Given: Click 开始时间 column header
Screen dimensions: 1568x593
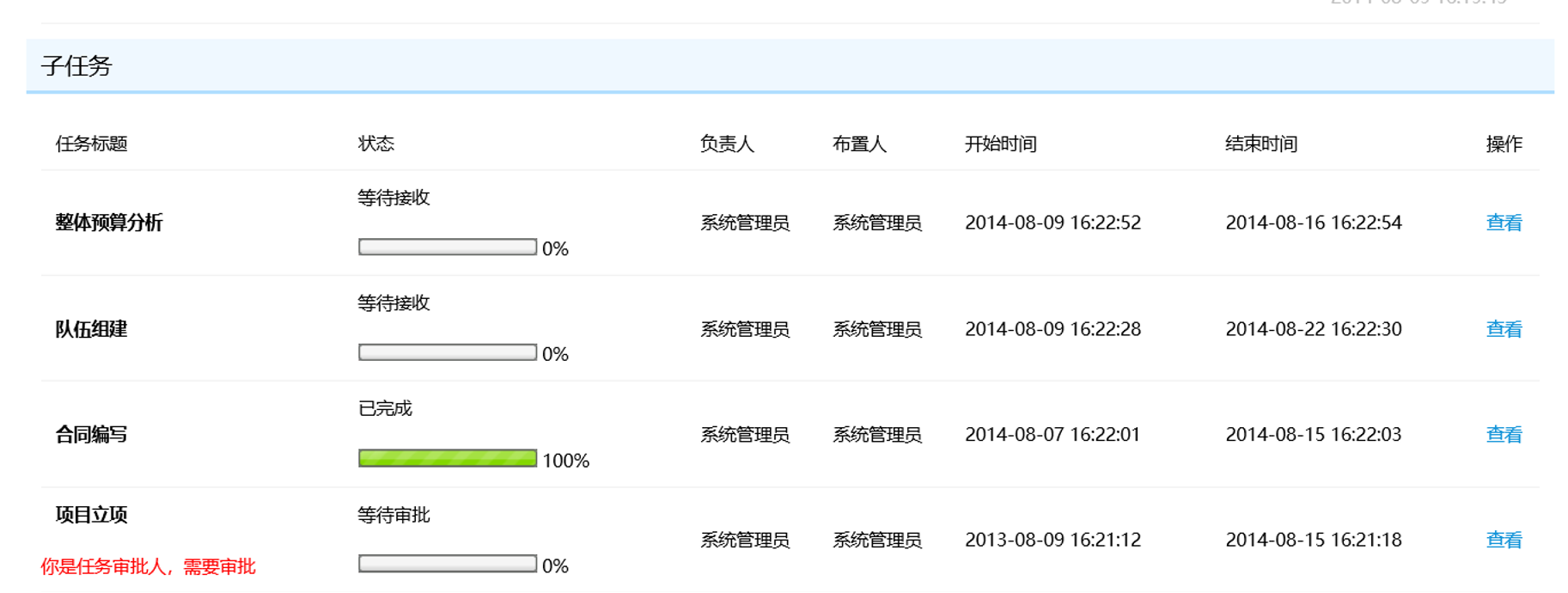Looking at the screenshot, I should click(1001, 144).
